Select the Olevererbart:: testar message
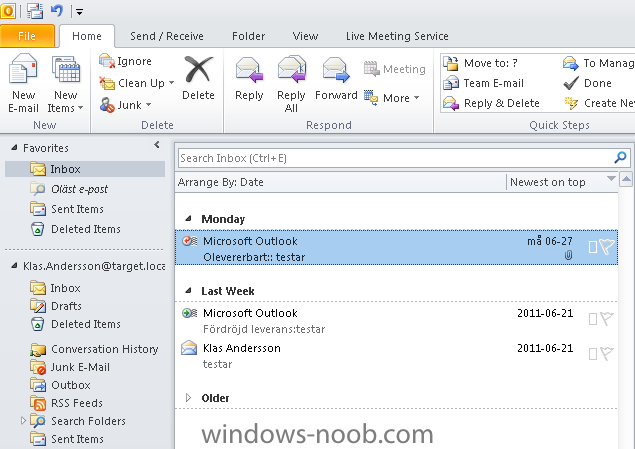Screen dimensions: 635x449 (x=396, y=248)
